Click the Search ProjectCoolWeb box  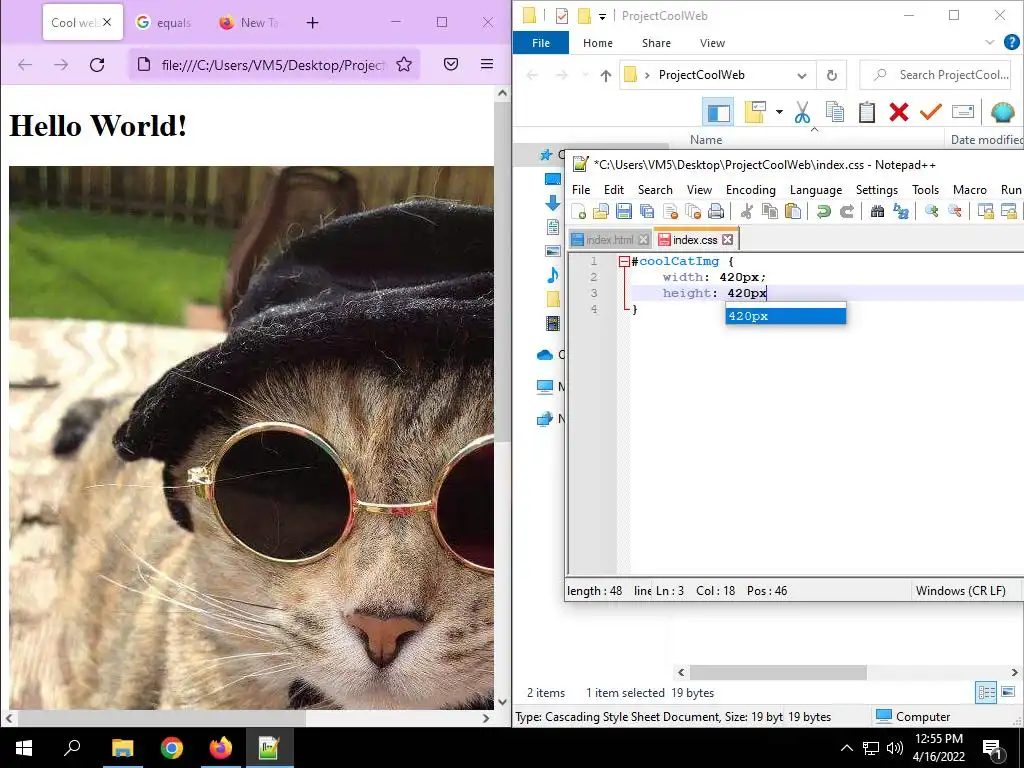pos(935,75)
